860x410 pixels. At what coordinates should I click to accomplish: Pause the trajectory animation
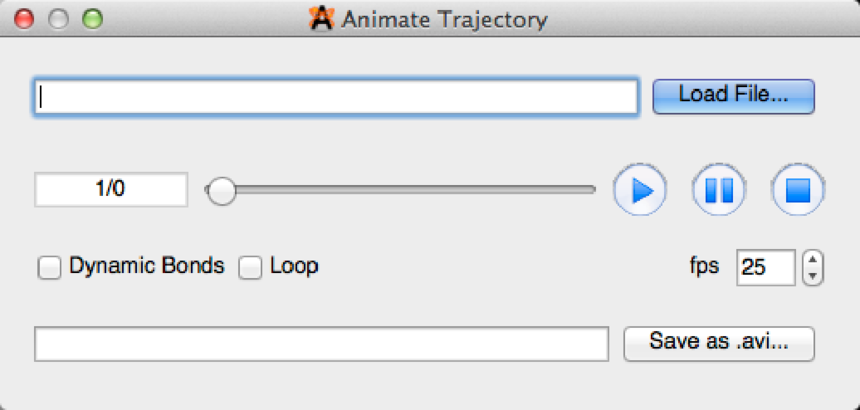point(718,189)
